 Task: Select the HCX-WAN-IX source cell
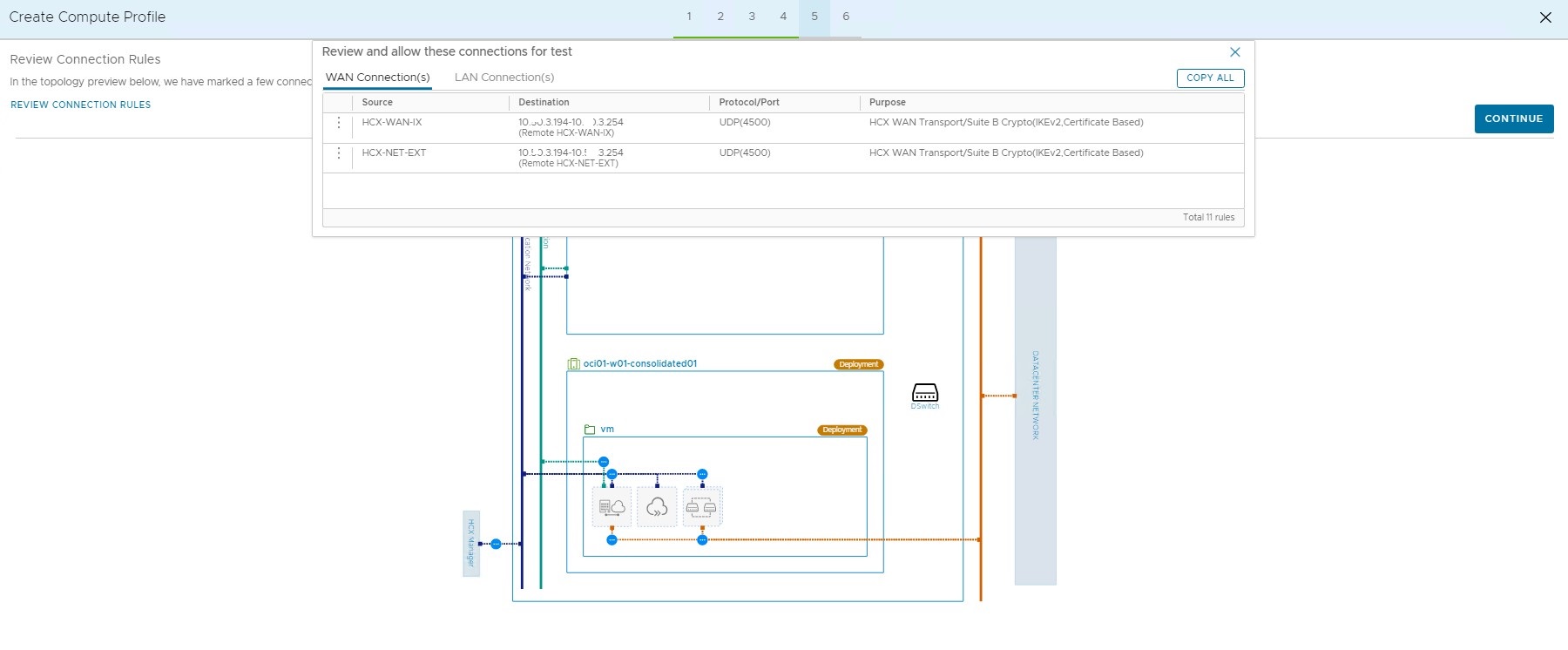click(x=392, y=122)
